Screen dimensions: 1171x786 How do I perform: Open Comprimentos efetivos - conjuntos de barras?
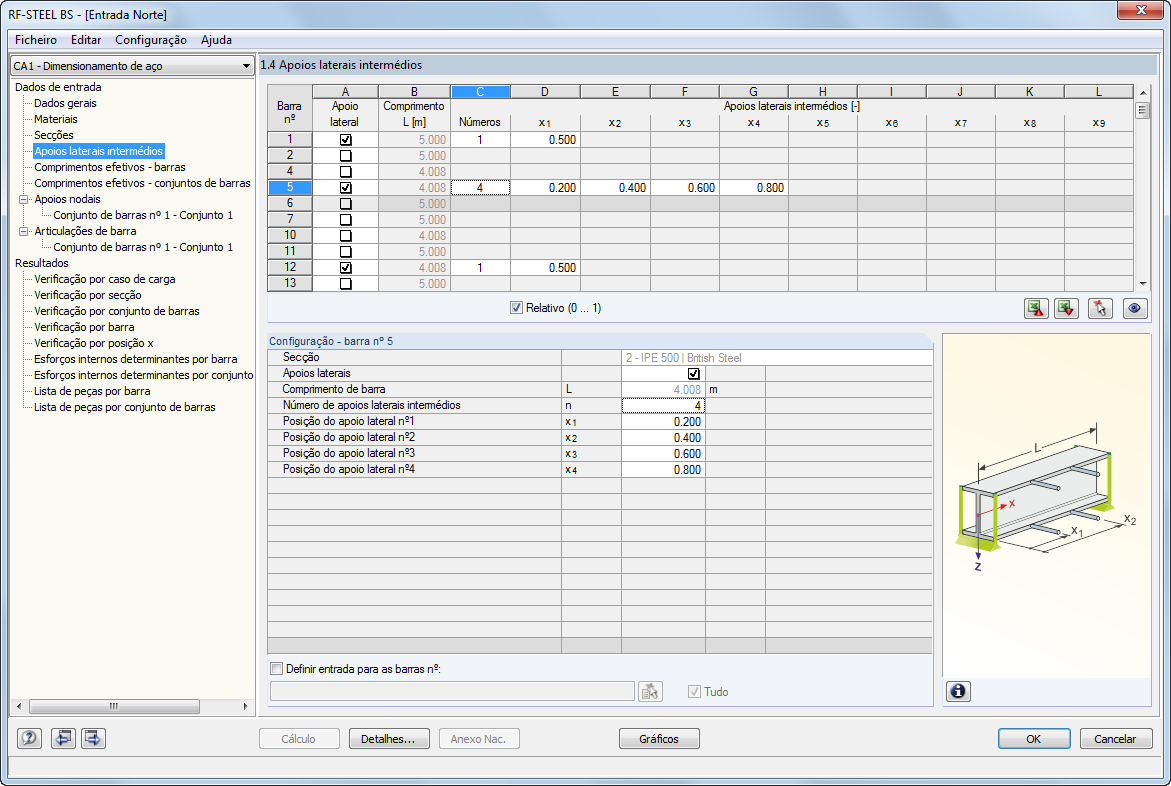coord(142,183)
